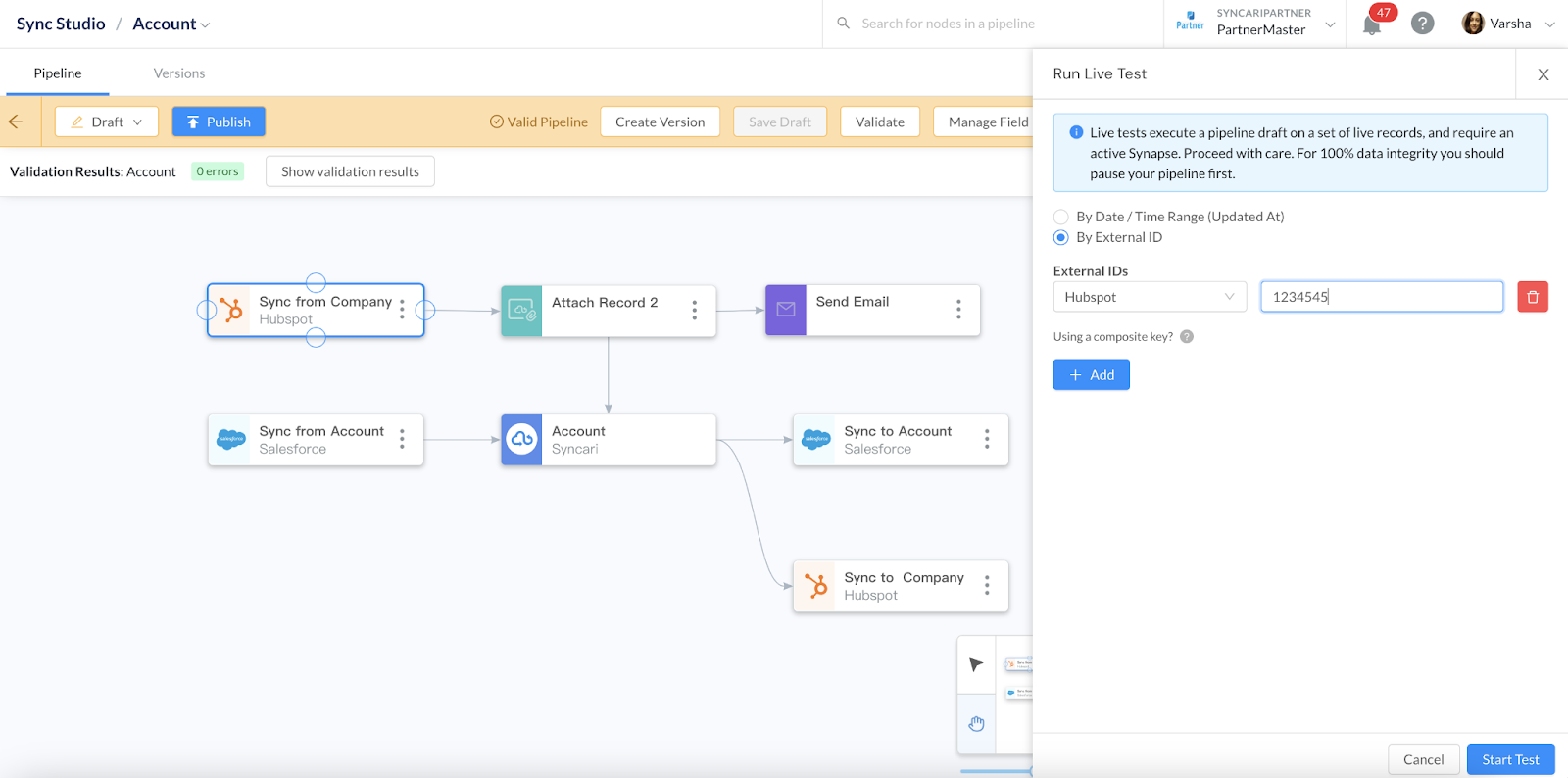
Task: Click the external ID value input field
Action: tap(1382, 297)
